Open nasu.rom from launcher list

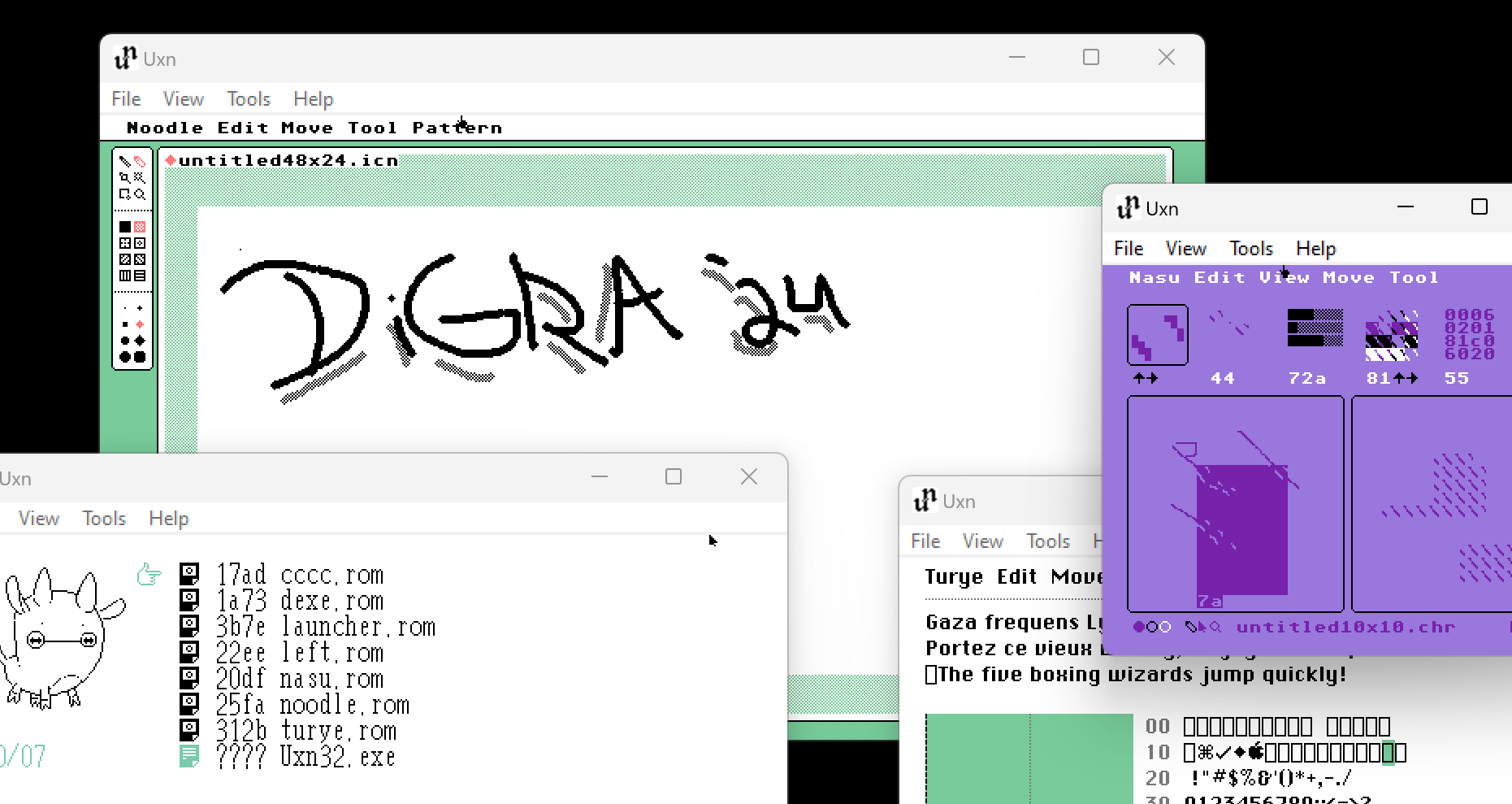point(331,679)
